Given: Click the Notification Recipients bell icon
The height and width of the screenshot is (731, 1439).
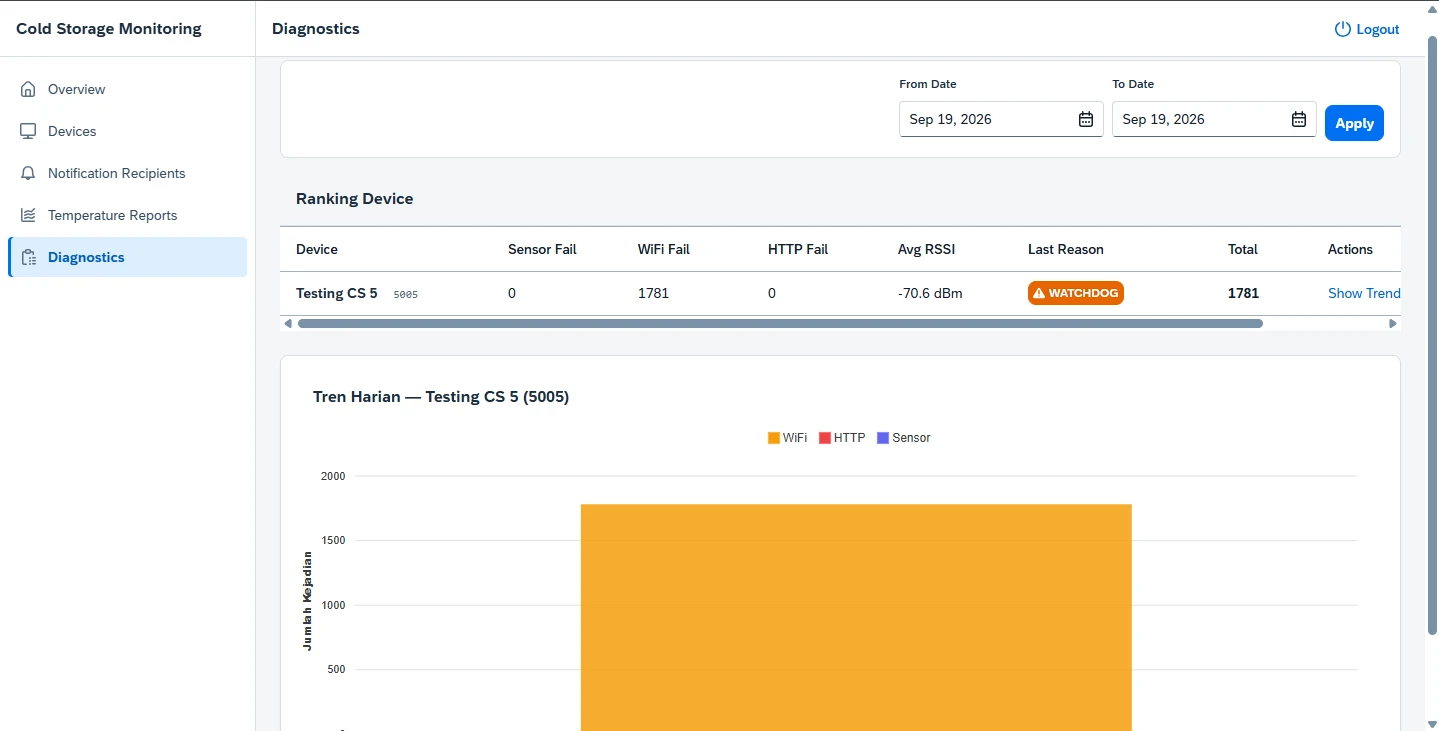Looking at the screenshot, I should 28,173.
